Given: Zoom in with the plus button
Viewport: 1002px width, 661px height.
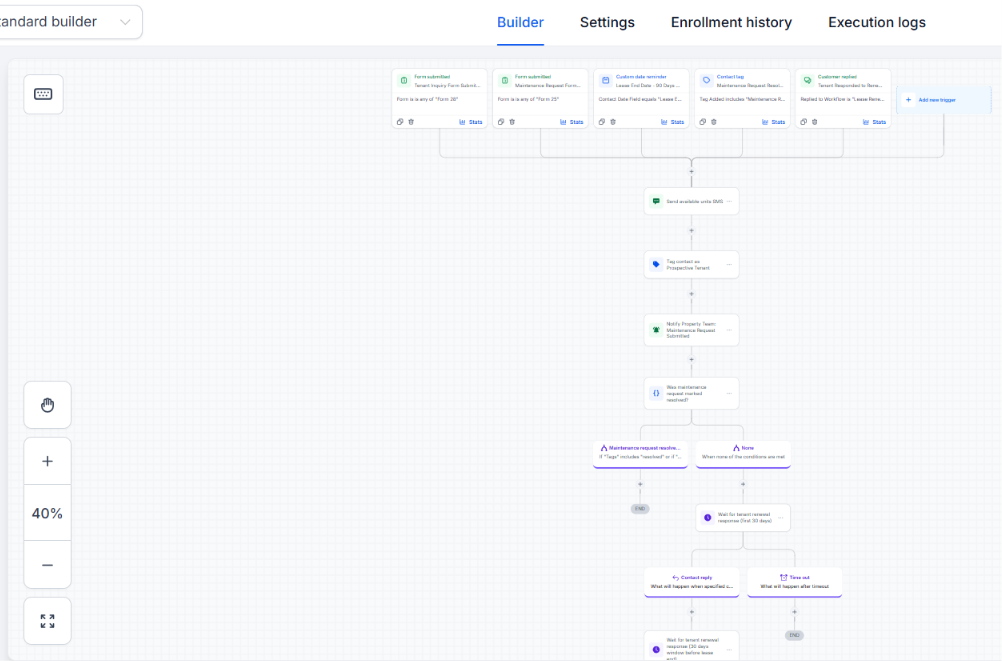Looking at the screenshot, I should 47,462.
